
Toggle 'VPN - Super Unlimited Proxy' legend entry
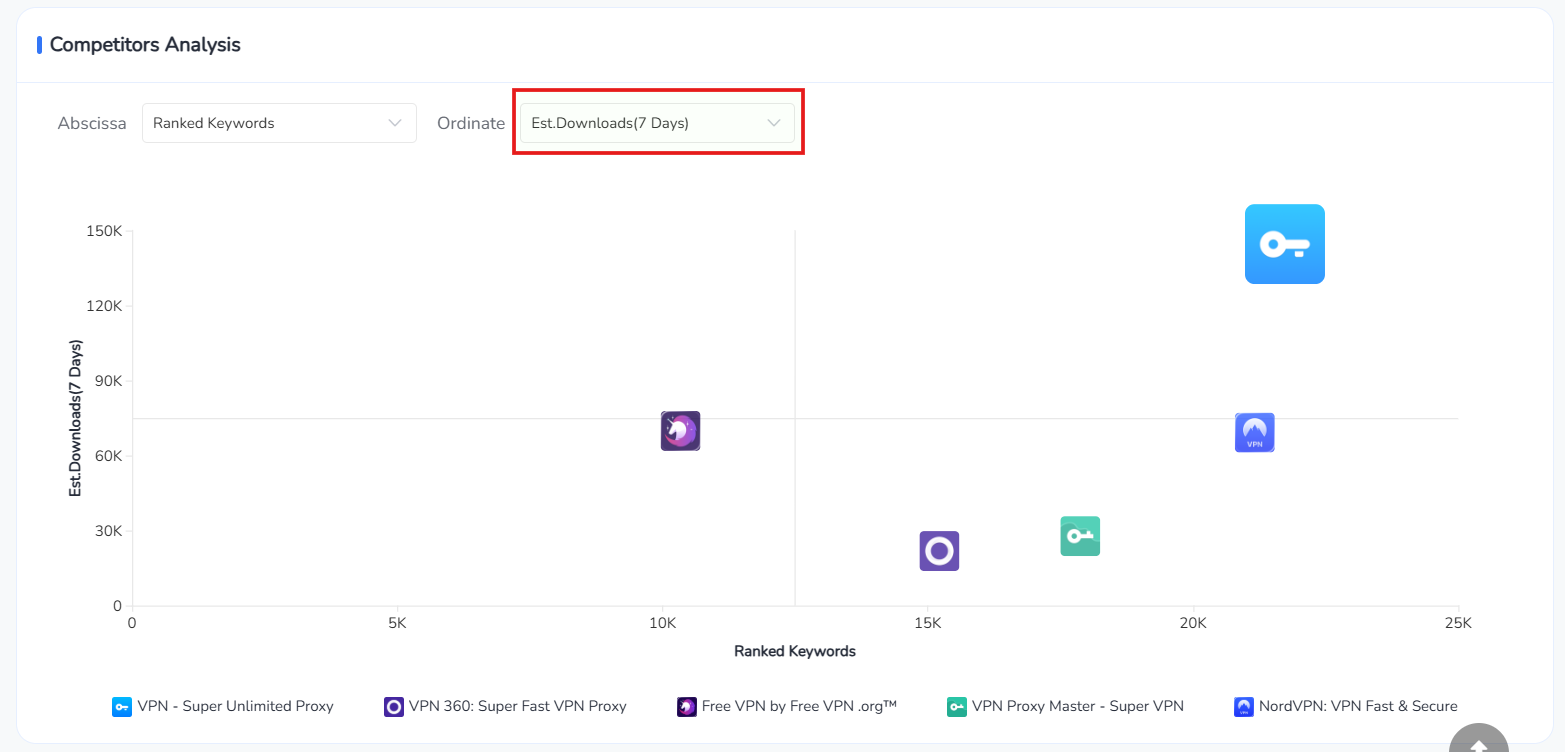coord(223,706)
